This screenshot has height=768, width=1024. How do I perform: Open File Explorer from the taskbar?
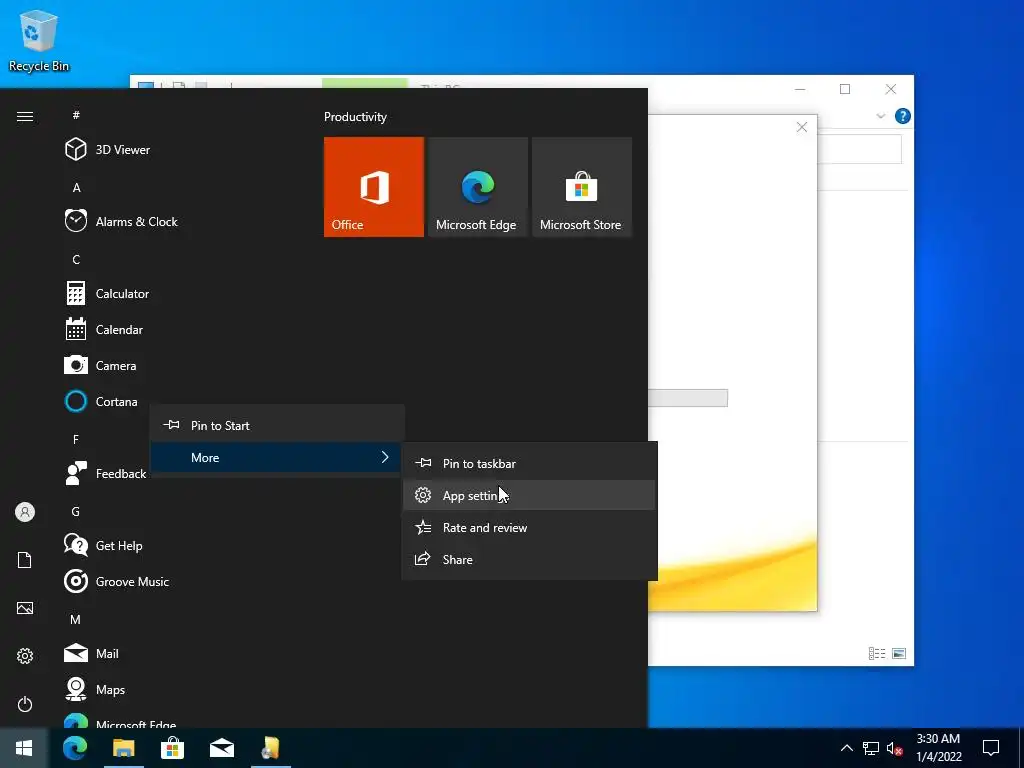pos(123,748)
